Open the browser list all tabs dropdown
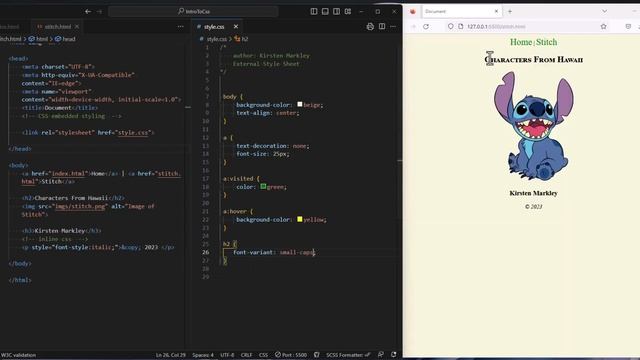The image size is (640, 360). [604, 11]
